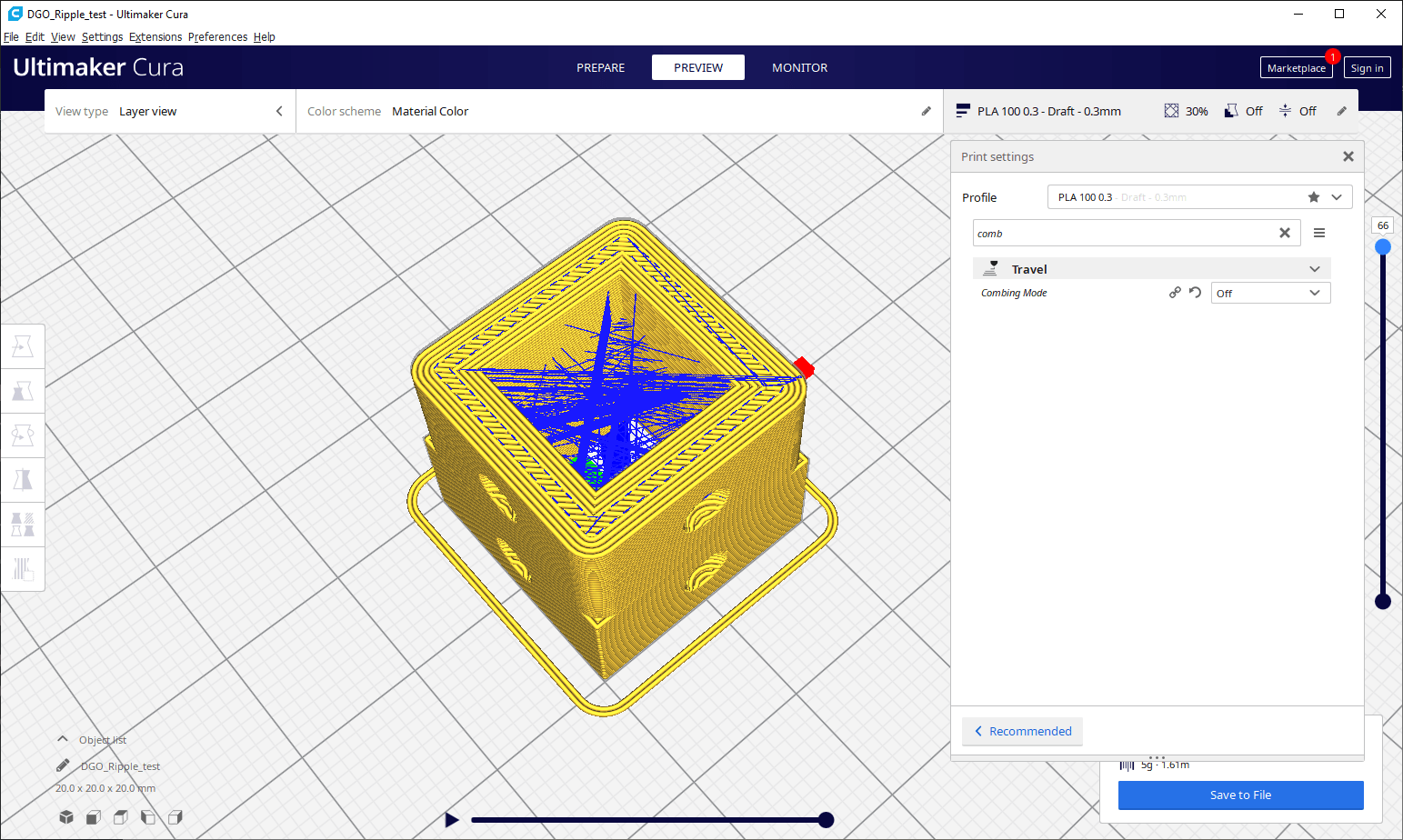Screen dimensions: 1403x840
Task: Open the Preferences menu
Action: [217, 37]
